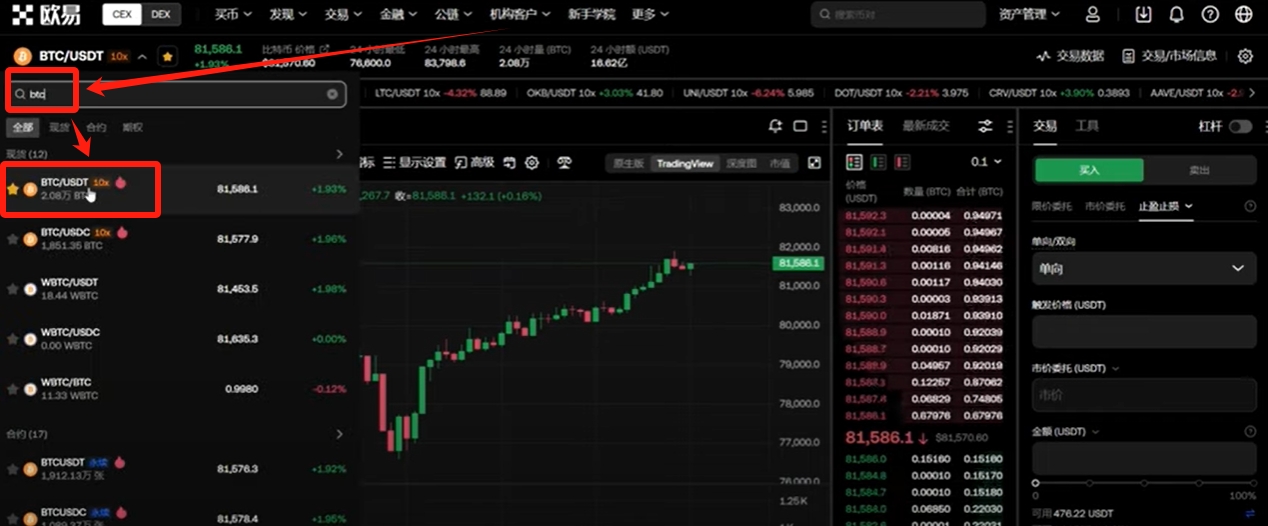
Task: Click the chart layout rectangle icon
Action: point(800,126)
